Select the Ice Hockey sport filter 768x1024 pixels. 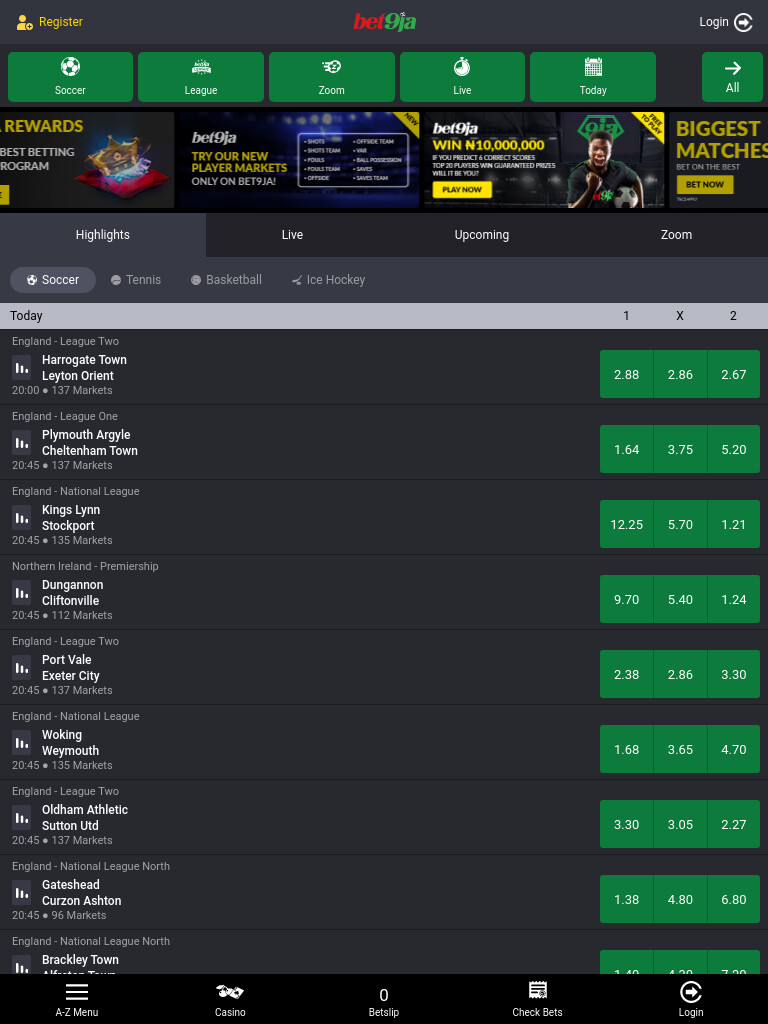pos(328,280)
